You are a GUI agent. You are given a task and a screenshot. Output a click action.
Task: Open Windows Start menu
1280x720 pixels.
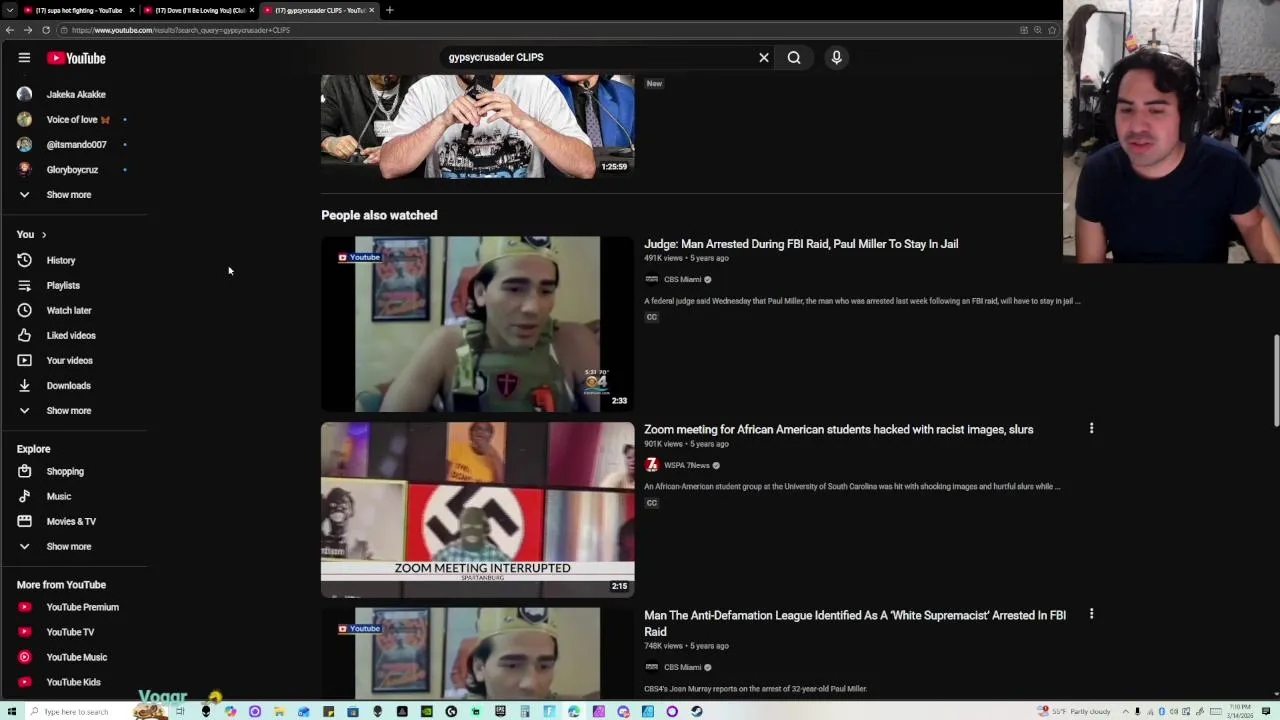[x=14, y=711]
